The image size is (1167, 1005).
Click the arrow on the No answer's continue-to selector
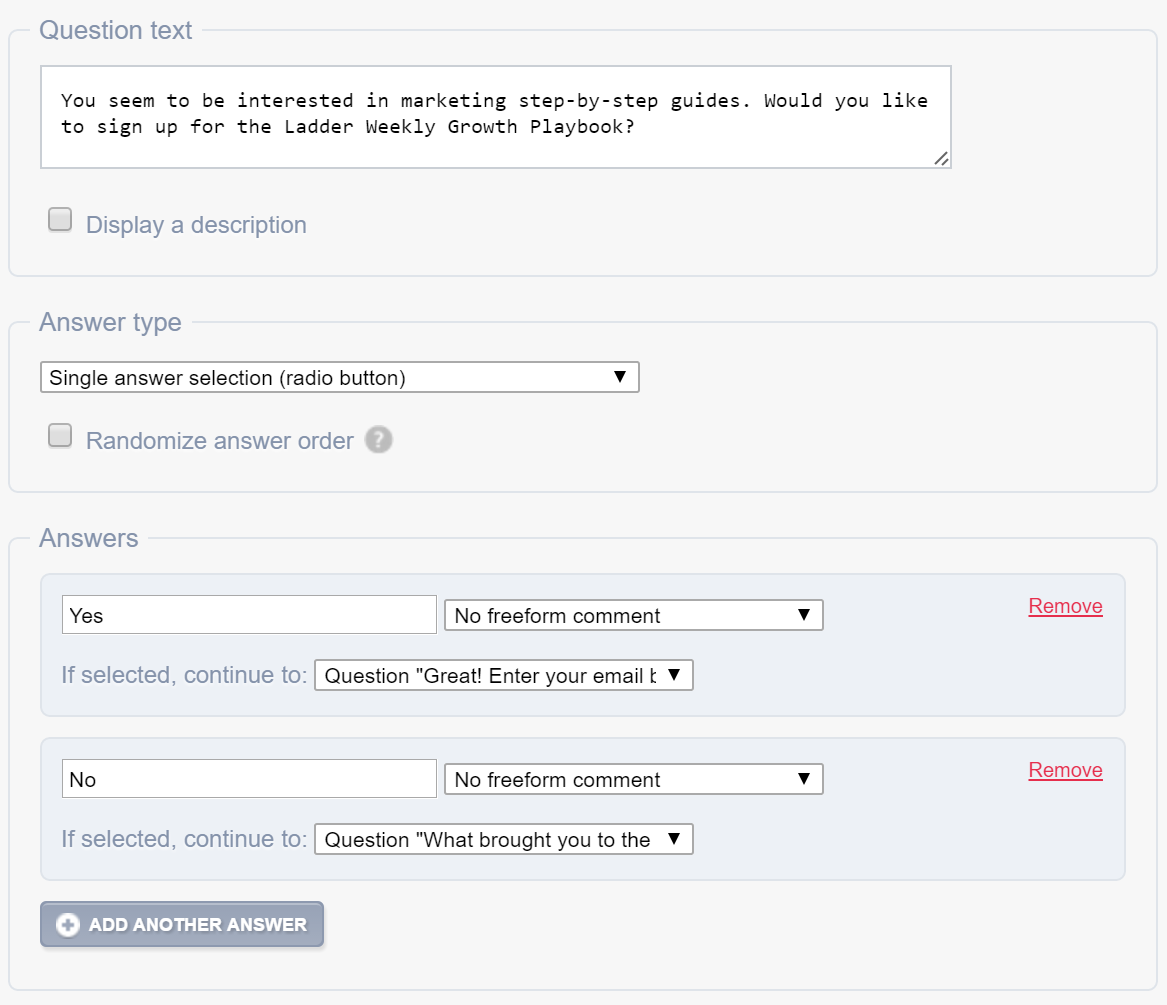pyautogui.click(x=673, y=839)
